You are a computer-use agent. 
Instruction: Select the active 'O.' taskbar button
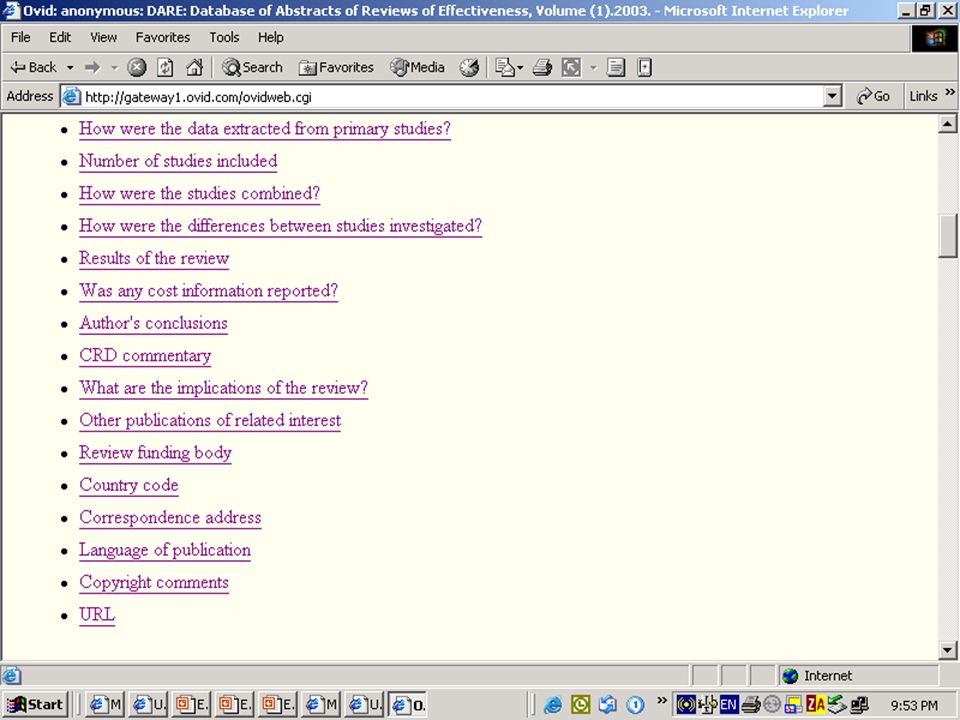(x=409, y=705)
